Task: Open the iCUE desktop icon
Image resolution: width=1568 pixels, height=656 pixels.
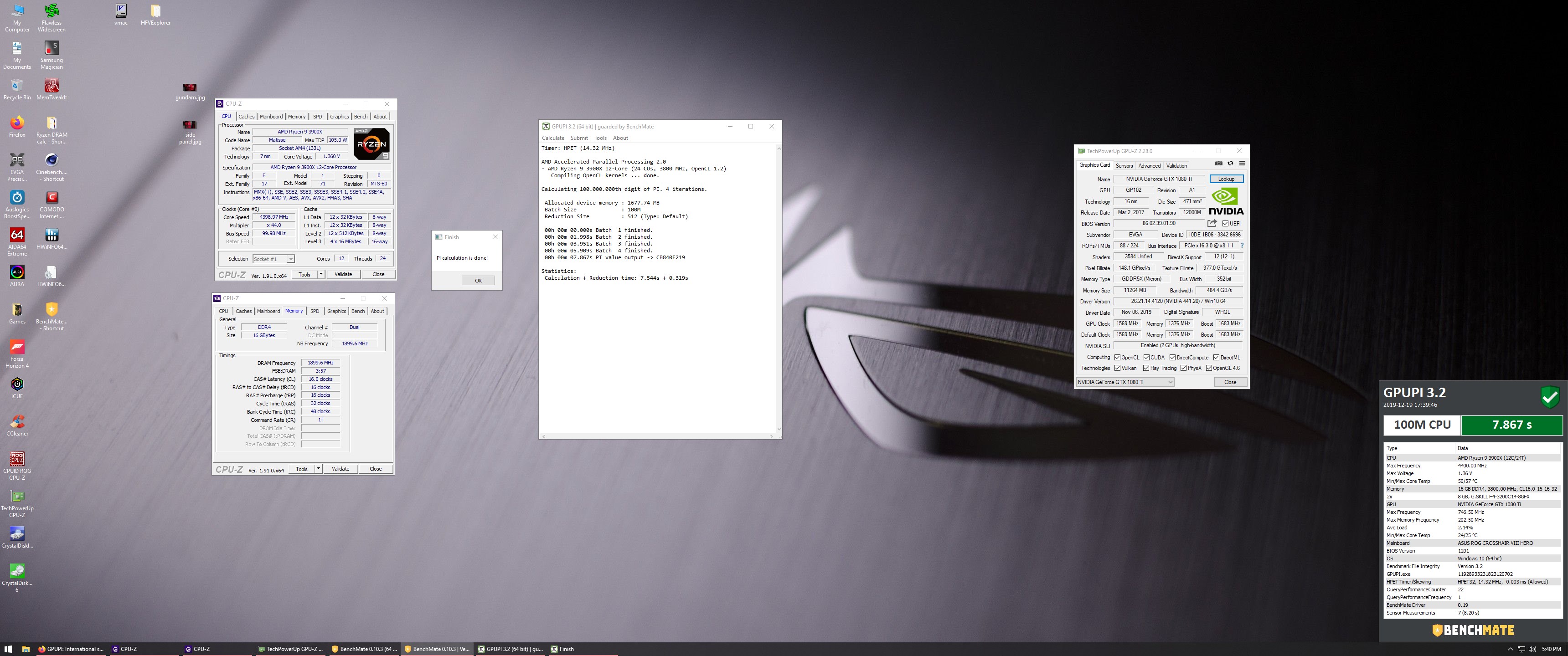Action: (17, 388)
